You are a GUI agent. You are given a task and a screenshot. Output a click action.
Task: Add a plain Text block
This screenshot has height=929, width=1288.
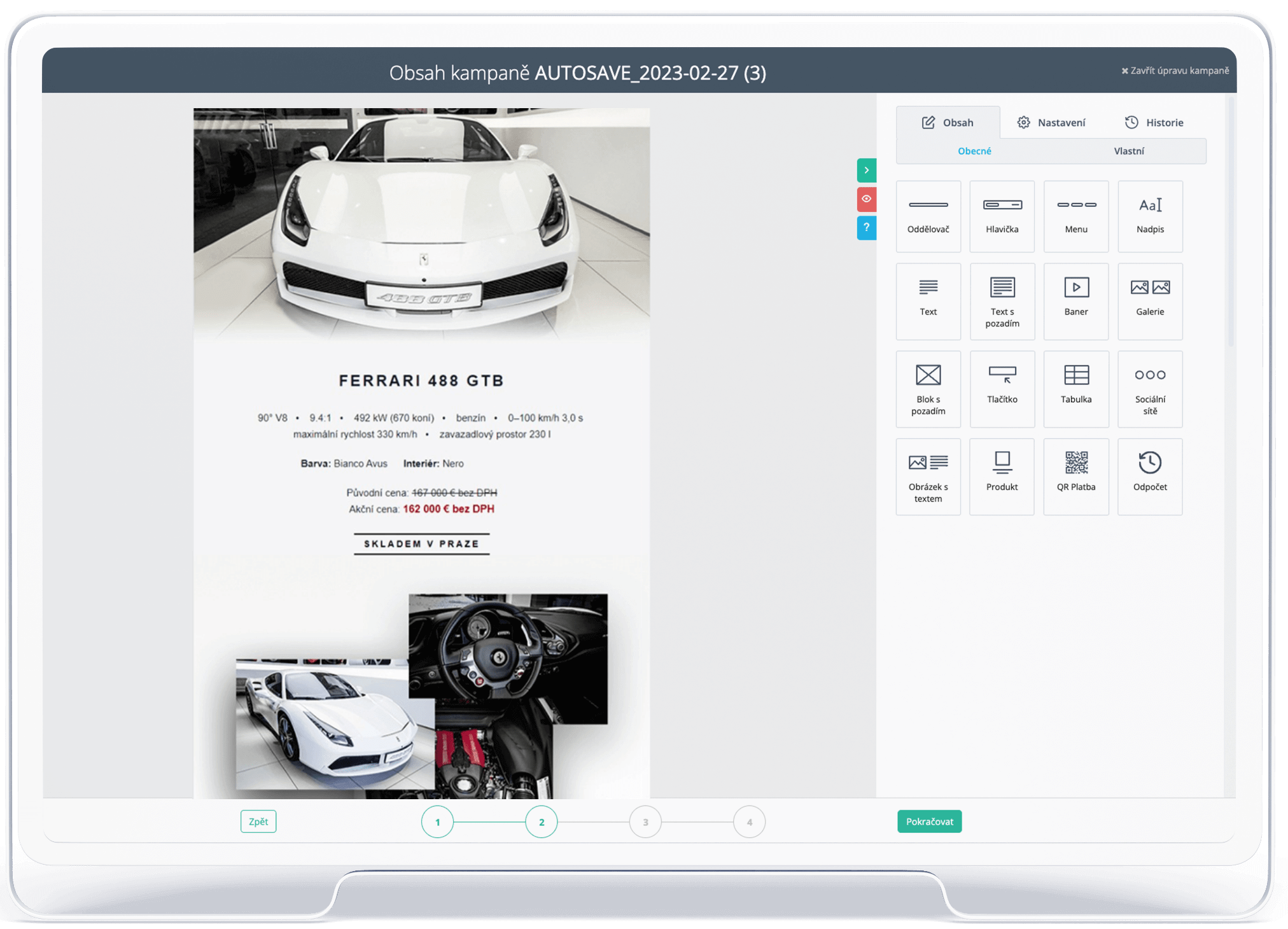(x=928, y=301)
